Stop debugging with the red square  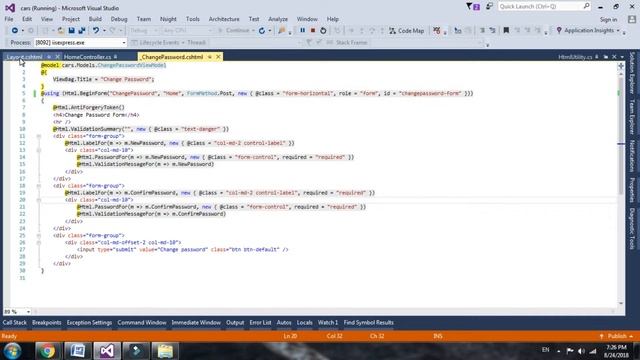coord(313,31)
